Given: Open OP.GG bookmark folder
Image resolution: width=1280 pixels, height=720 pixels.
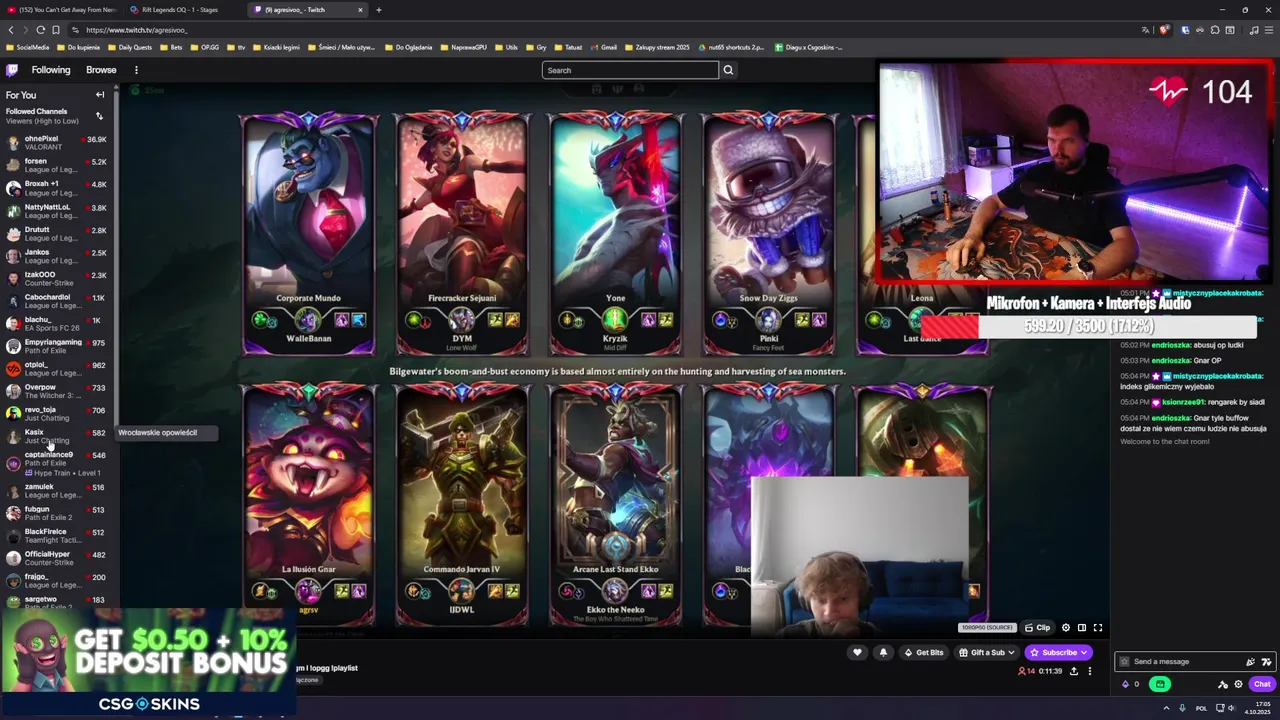Looking at the screenshot, I should (203, 47).
